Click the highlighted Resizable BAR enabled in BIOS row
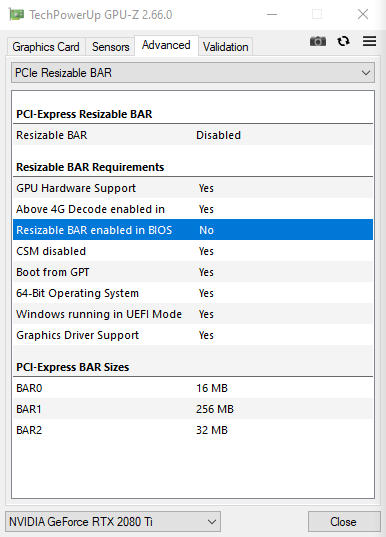The height and width of the screenshot is (537, 386). [193, 230]
